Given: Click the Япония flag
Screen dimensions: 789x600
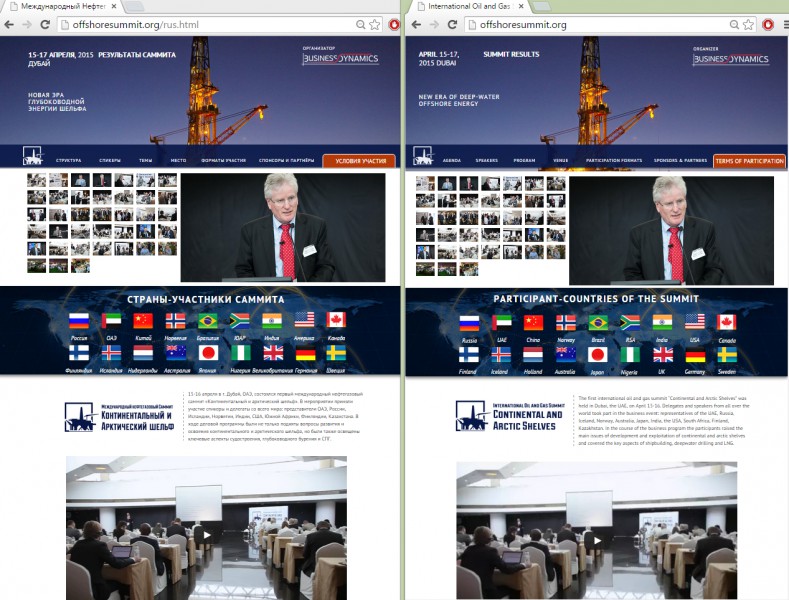Looking at the screenshot, I should point(208,353).
